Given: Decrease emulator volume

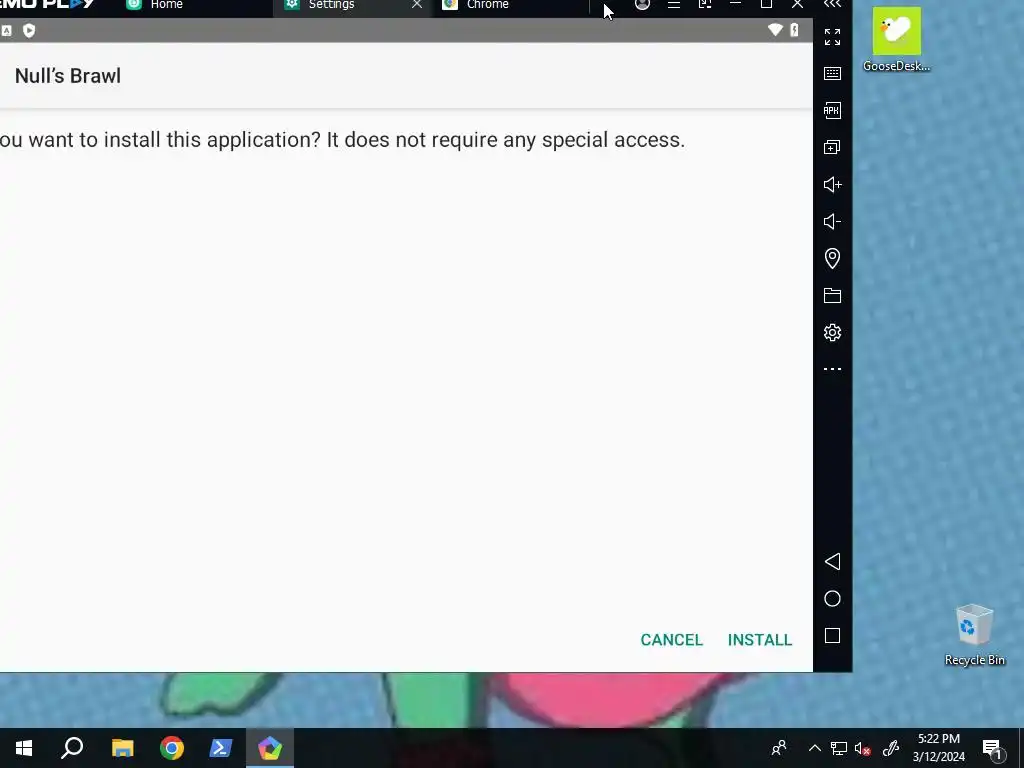Looking at the screenshot, I should pos(832,222).
